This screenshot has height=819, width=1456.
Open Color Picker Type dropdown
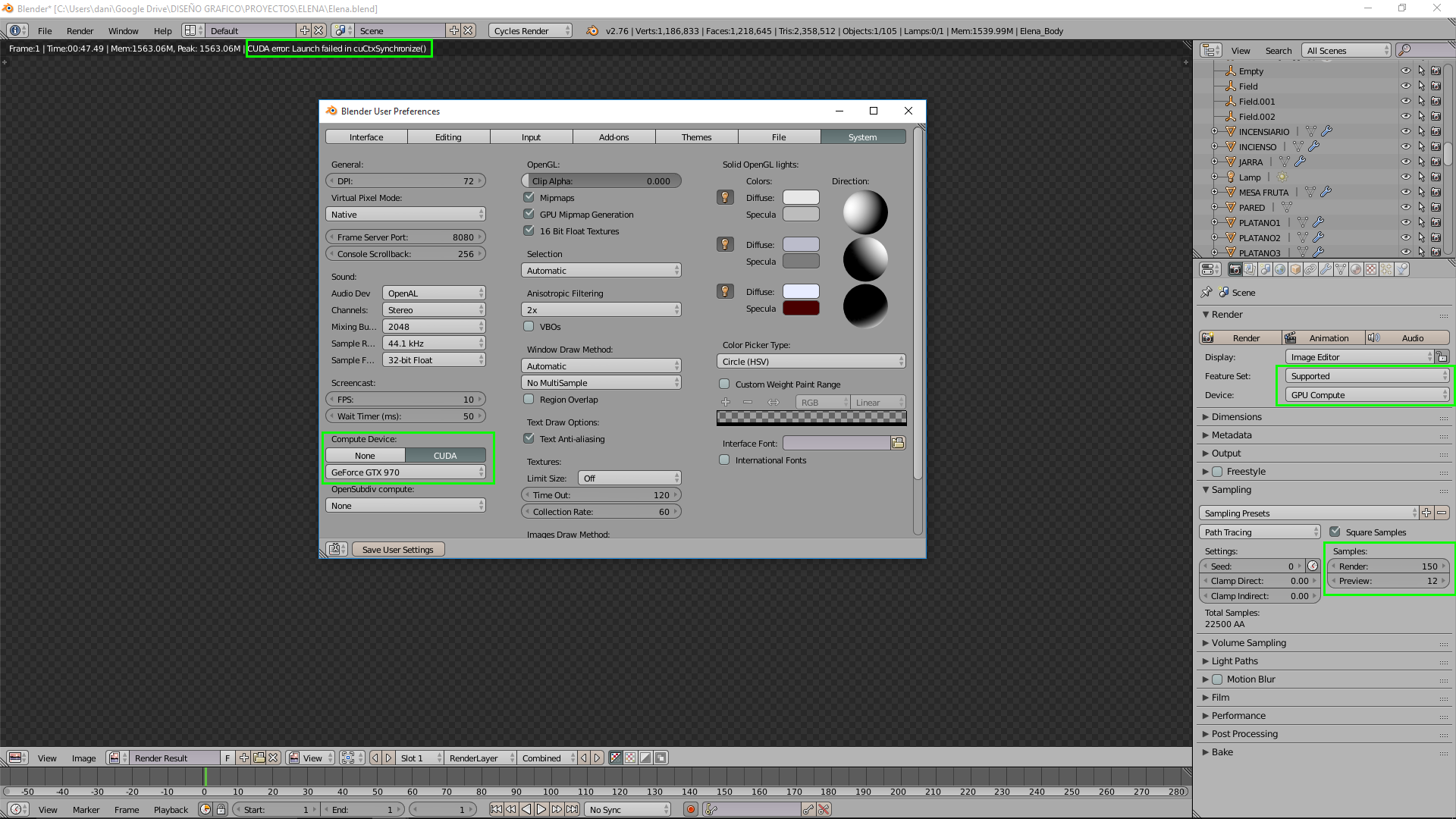[x=811, y=361]
